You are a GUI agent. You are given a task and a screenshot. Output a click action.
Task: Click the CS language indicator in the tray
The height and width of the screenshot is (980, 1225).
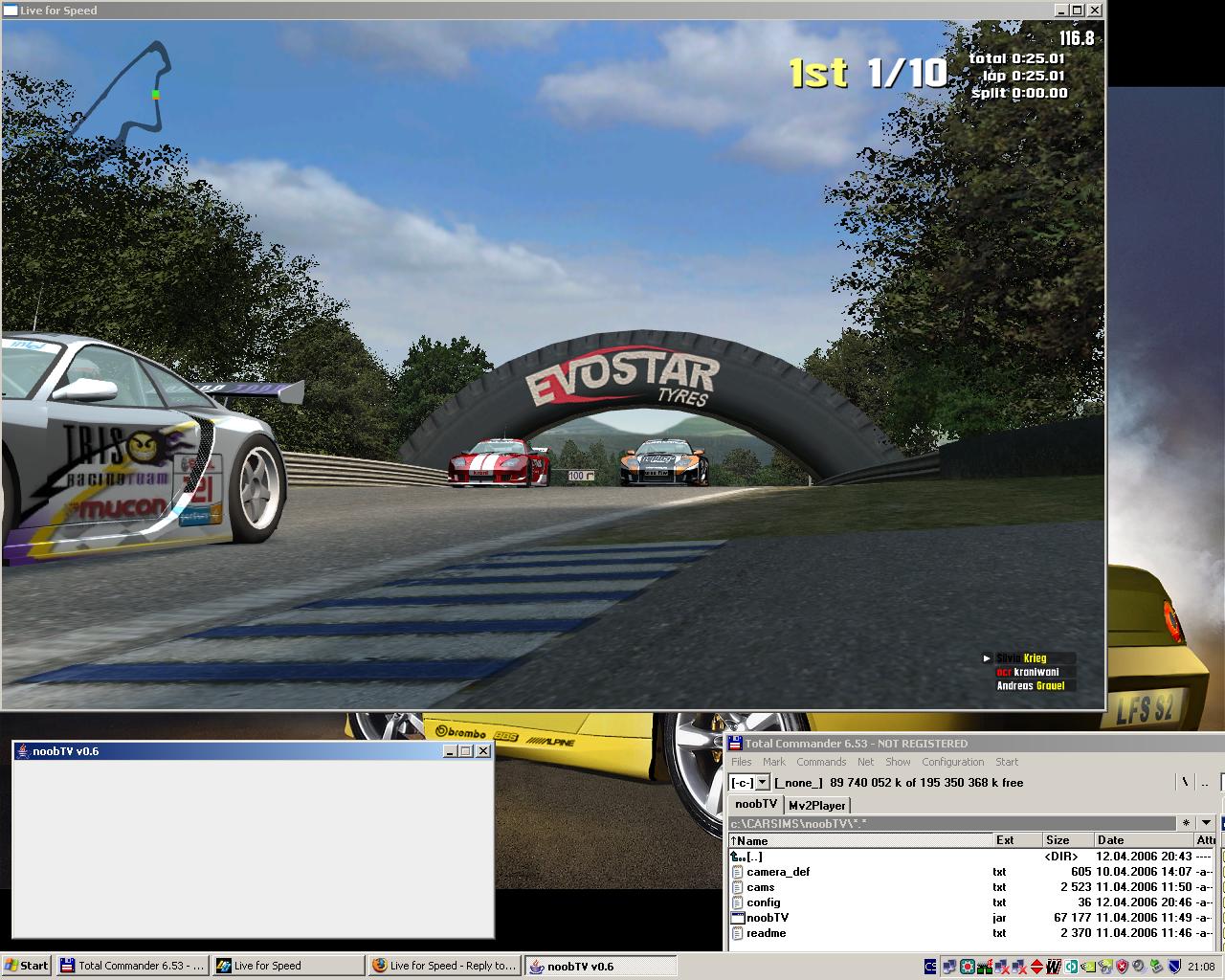coord(930,966)
